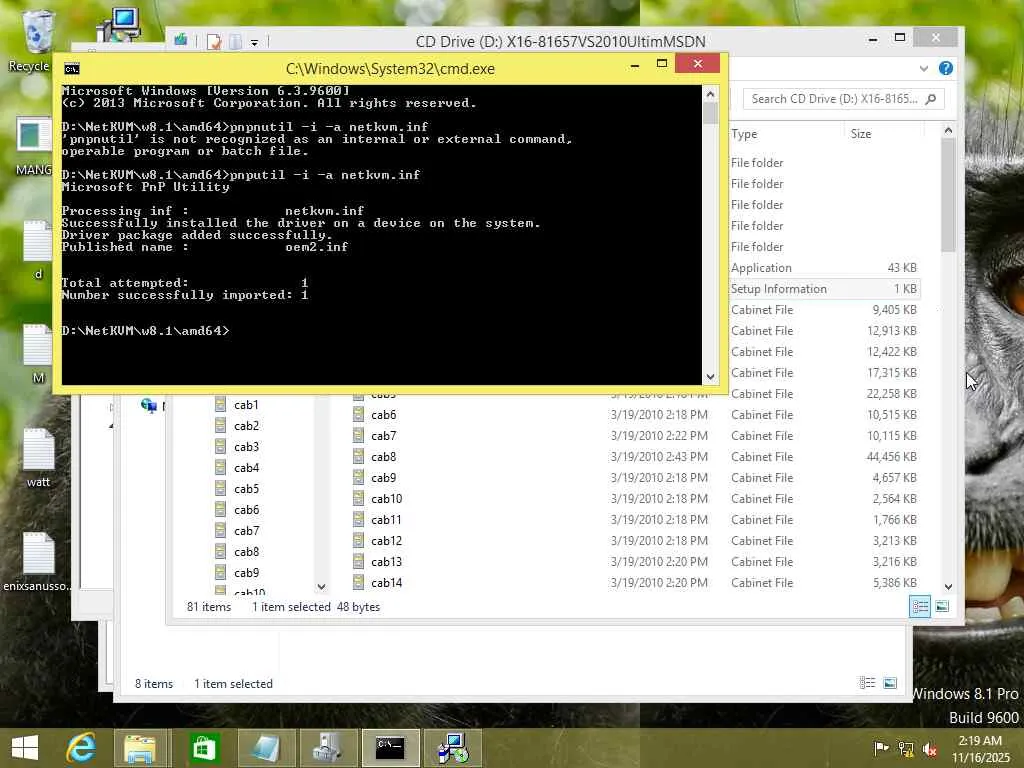
Task: Select cab8 in the file list
Action: 383,456
